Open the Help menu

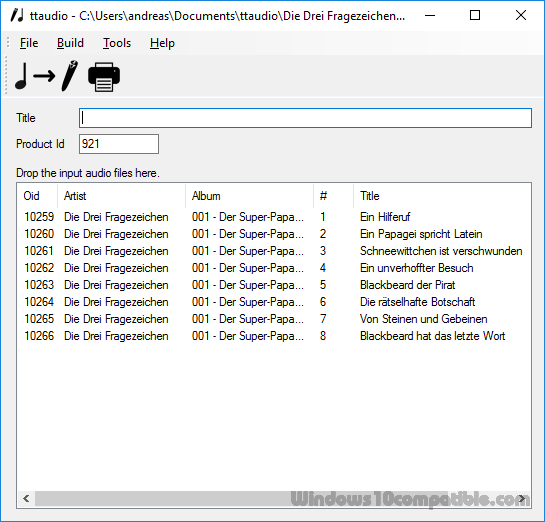pyautogui.click(x=162, y=43)
